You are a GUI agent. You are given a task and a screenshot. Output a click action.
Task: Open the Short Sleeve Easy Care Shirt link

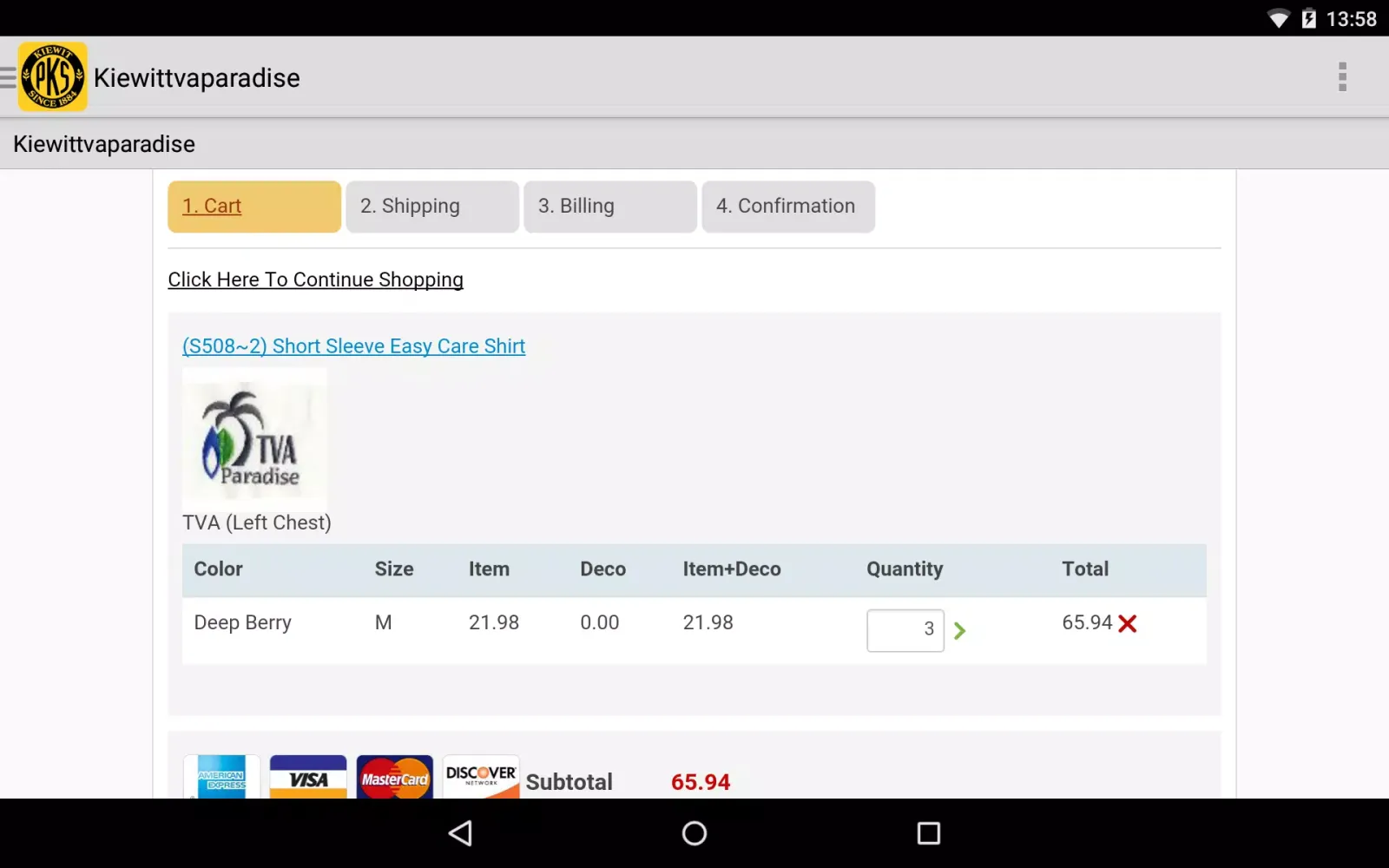[x=353, y=345]
